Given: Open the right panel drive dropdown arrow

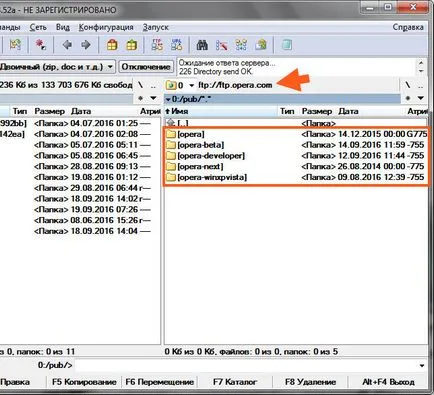Looking at the screenshot, I should coord(191,85).
